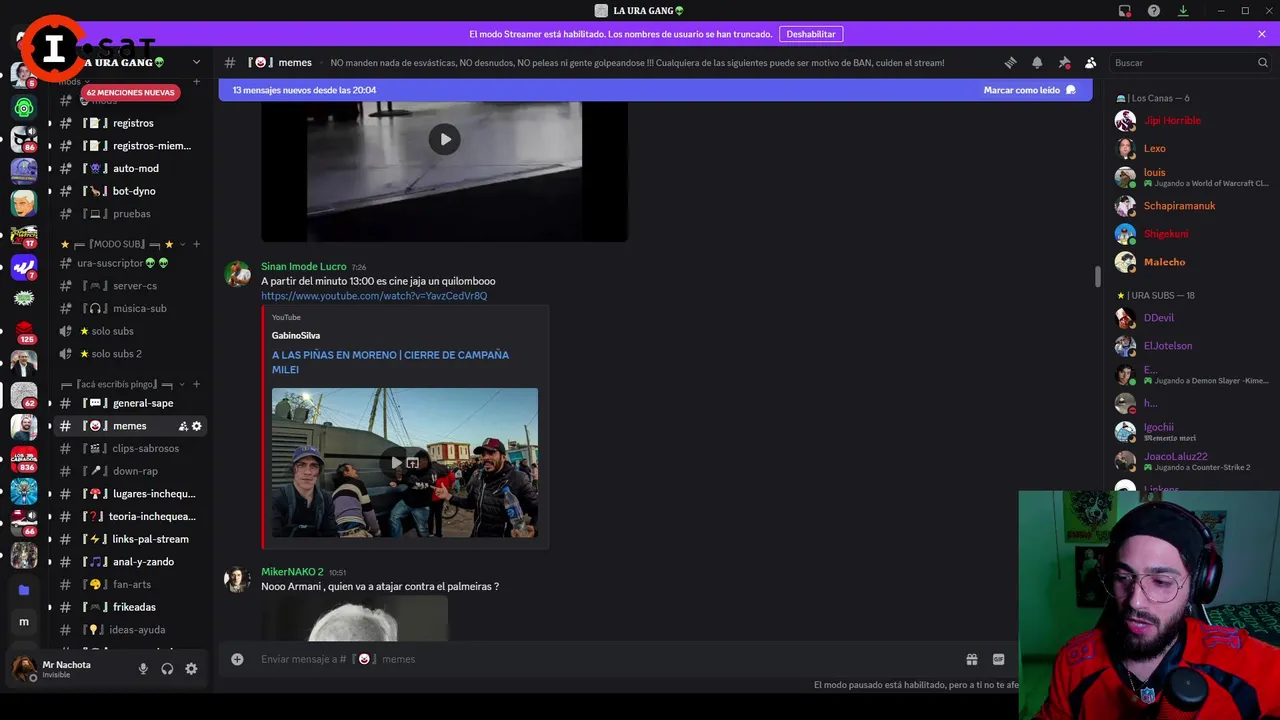
Task: Open the server folder icon in sidebar
Action: [x=24, y=590]
